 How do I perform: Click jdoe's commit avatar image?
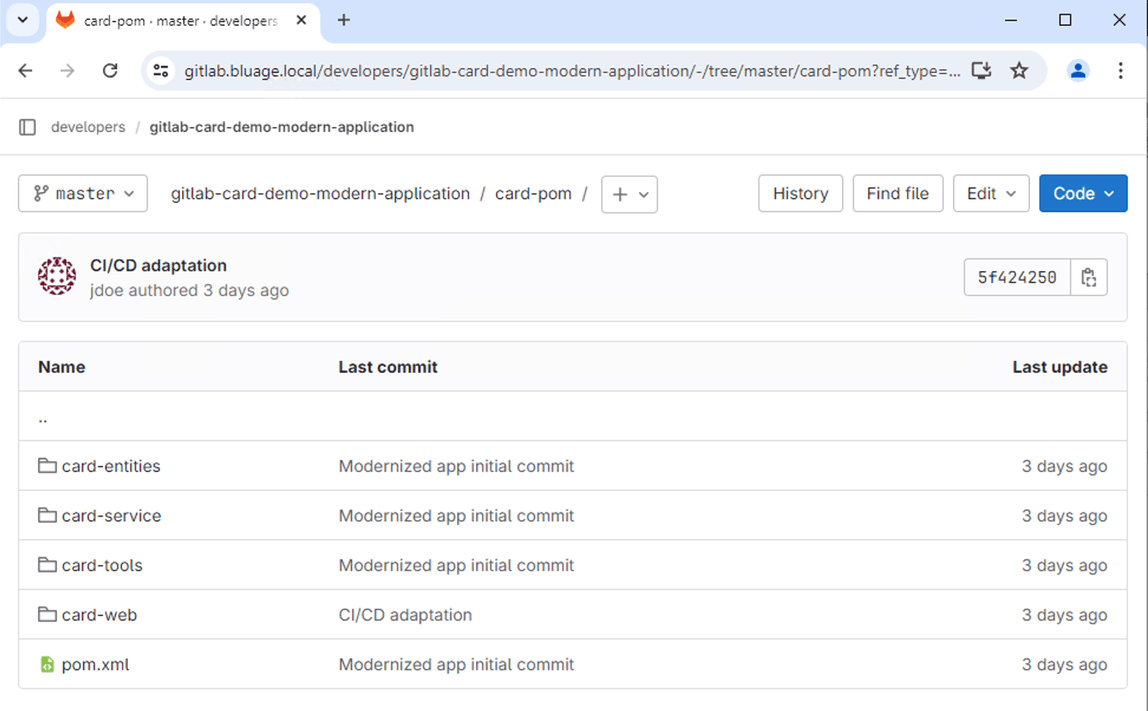point(57,277)
